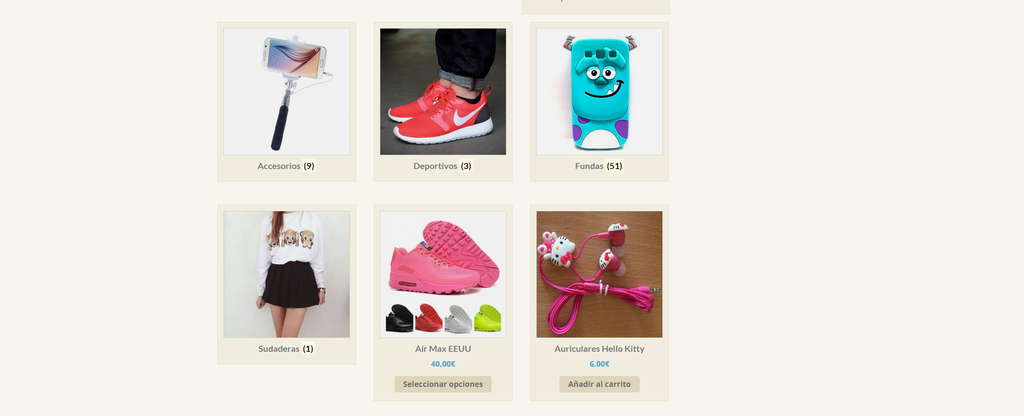Click the Añadir al carrito button
1024x416 pixels.
tap(600, 384)
